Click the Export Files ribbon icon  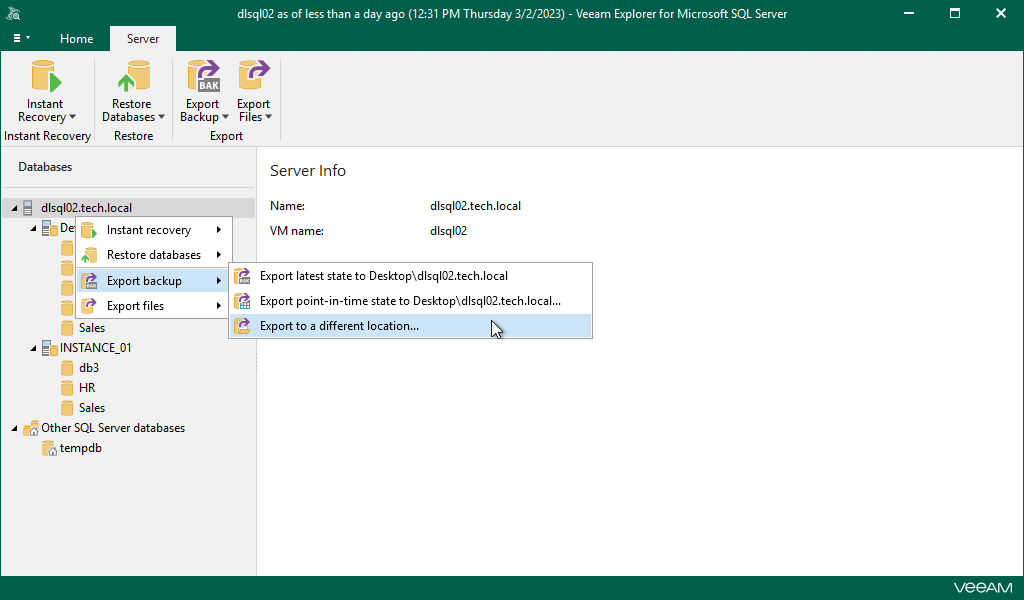254,76
